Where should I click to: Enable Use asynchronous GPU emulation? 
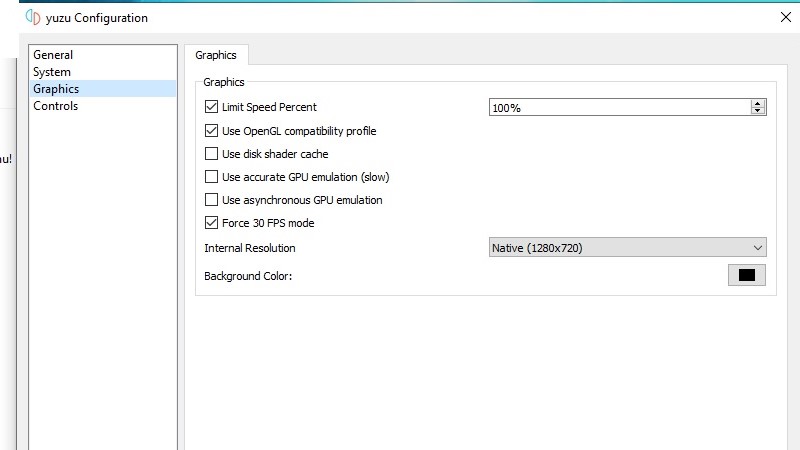(x=211, y=199)
